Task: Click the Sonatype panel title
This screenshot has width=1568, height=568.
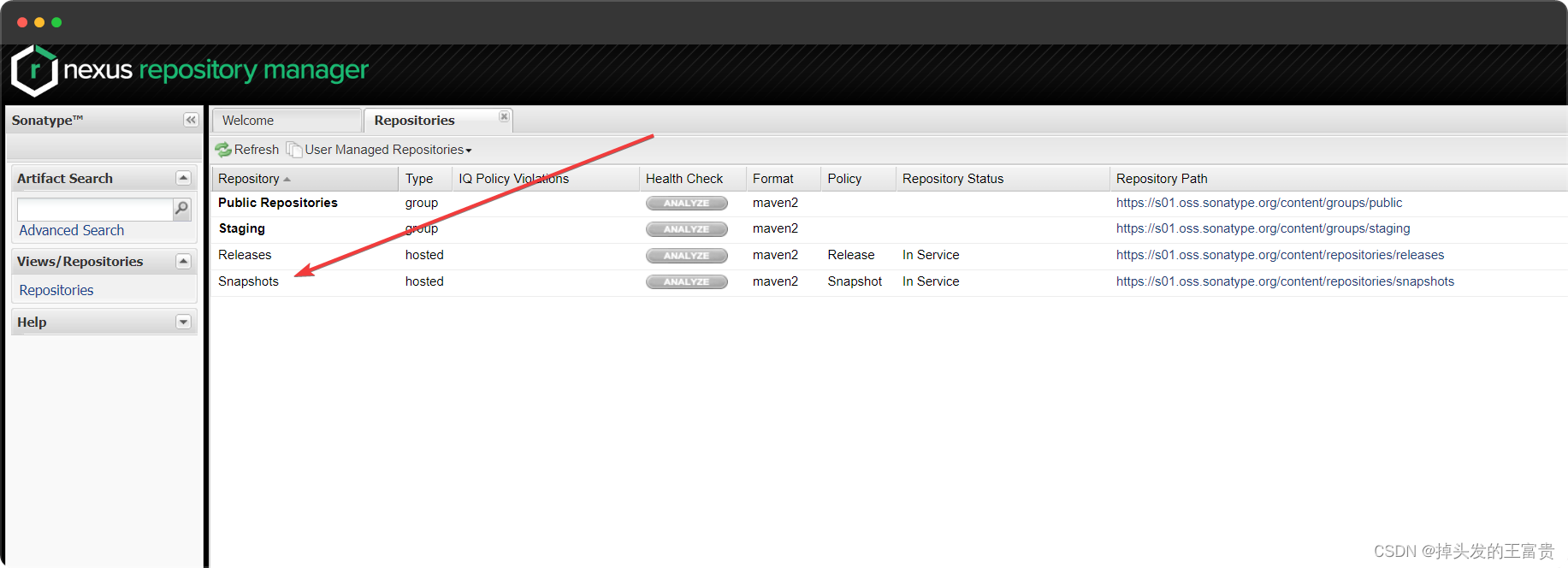Action: [x=47, y=120]
